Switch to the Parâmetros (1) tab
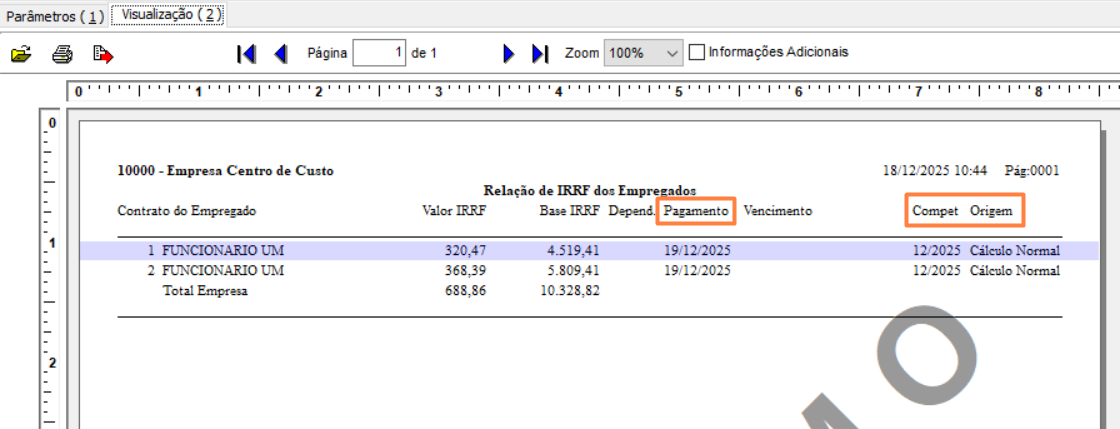Image resolution: width=1120 pixels, height=429 pixels. [x=54, y=16]
